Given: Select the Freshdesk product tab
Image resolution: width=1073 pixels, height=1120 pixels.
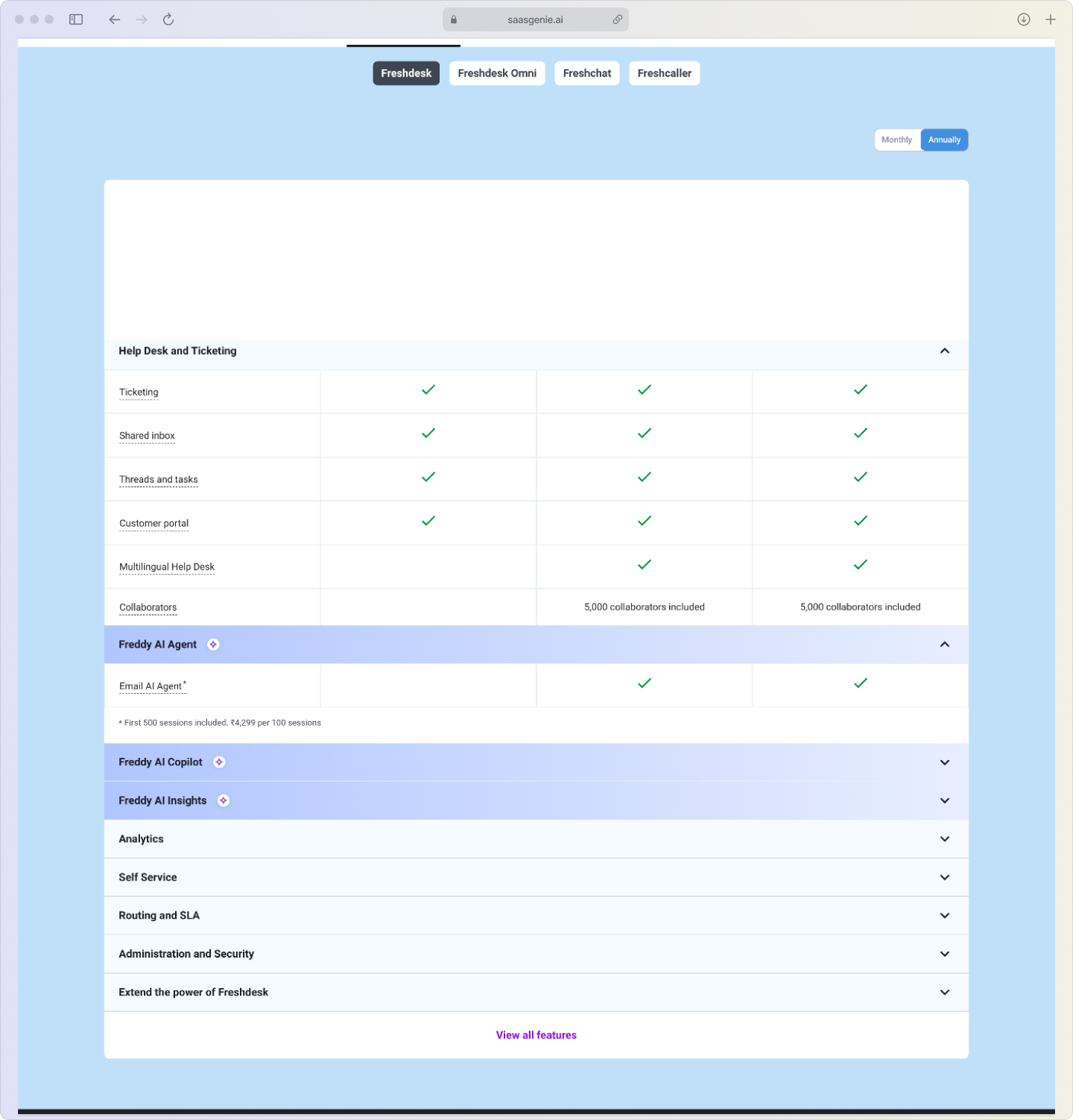Looking at the screenshot, I should click(x=406, y=73).
